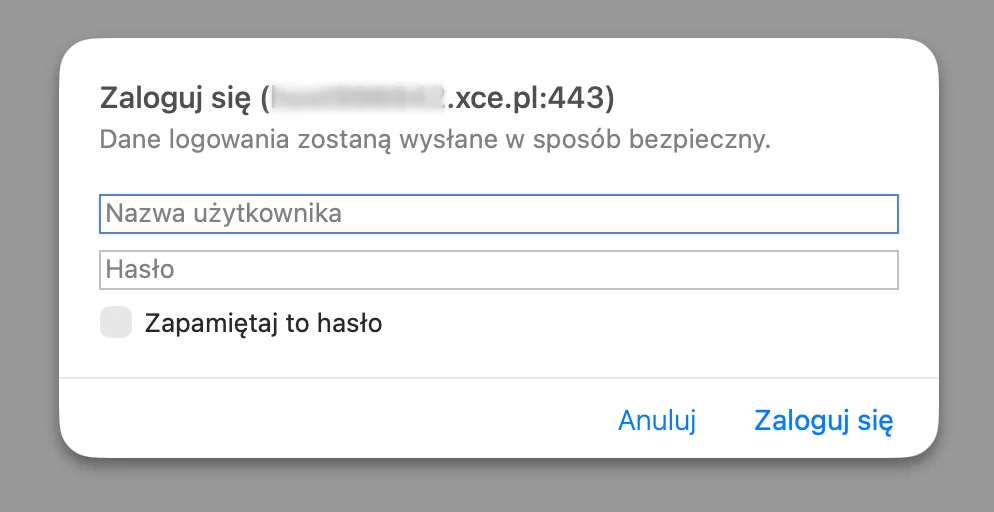Cancel the login with Anuluj

point(657,421)
